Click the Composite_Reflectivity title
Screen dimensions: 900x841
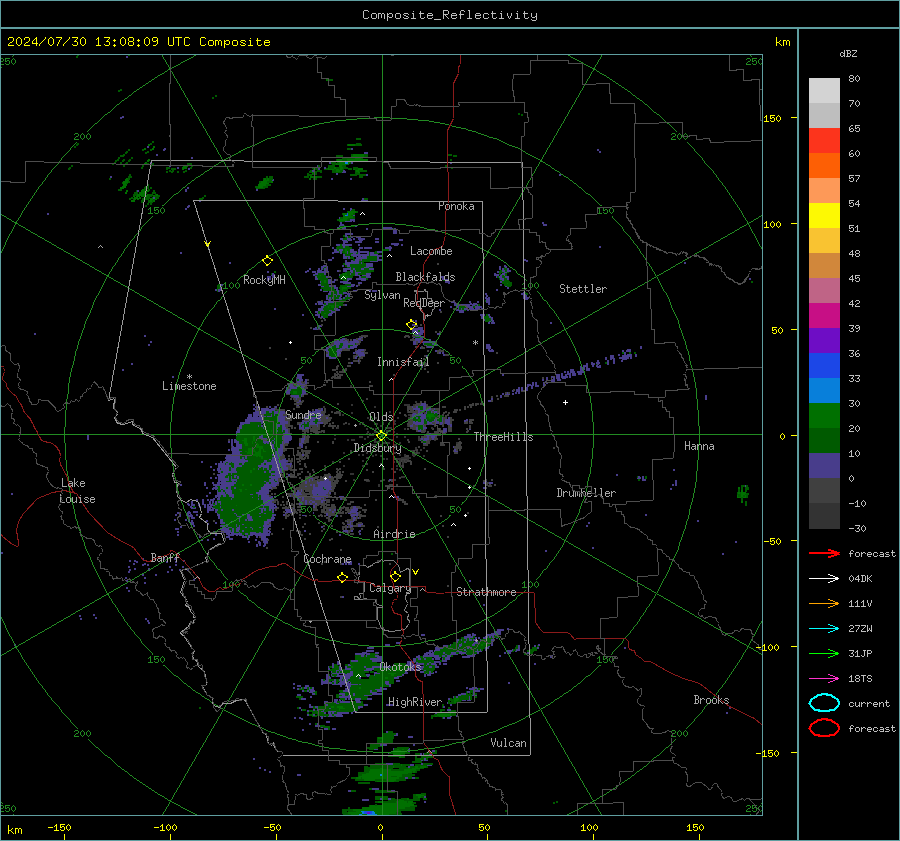pos(450,15)
